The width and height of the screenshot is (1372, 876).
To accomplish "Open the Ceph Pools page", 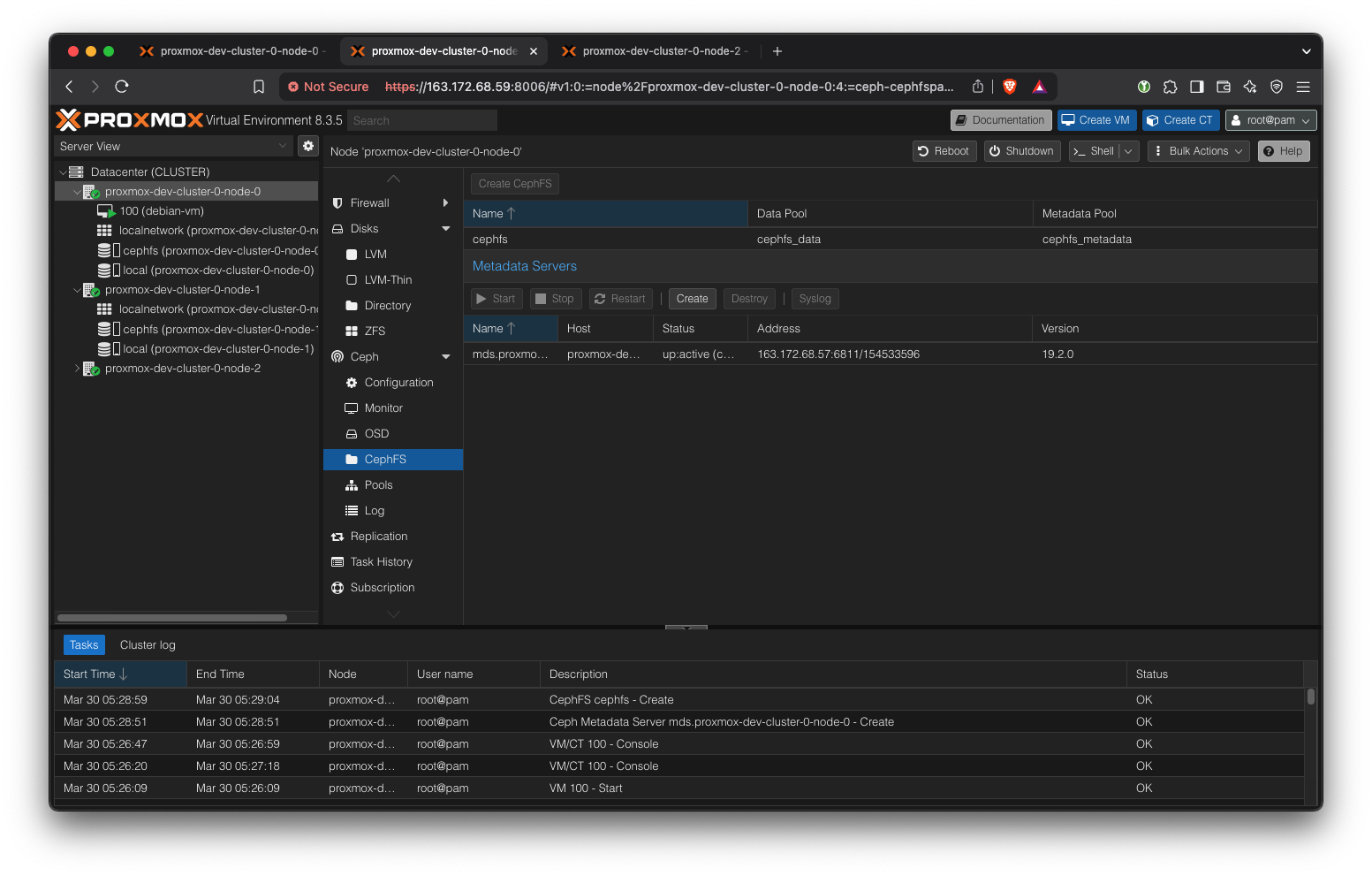I will (x=378, y=485).
